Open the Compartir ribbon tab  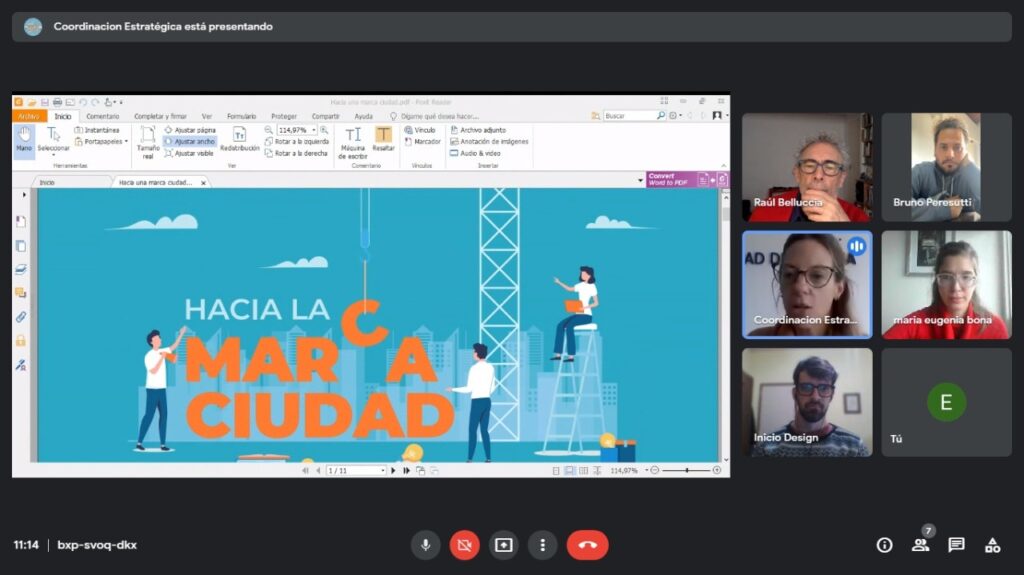tap(325, 116)
